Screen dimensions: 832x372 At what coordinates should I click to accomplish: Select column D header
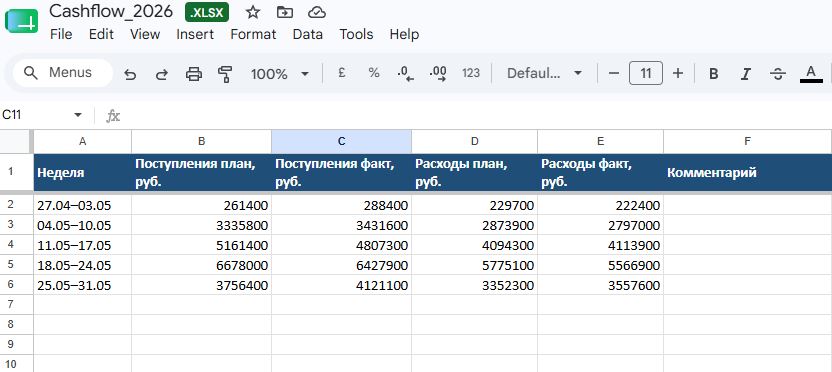point(474,141)
